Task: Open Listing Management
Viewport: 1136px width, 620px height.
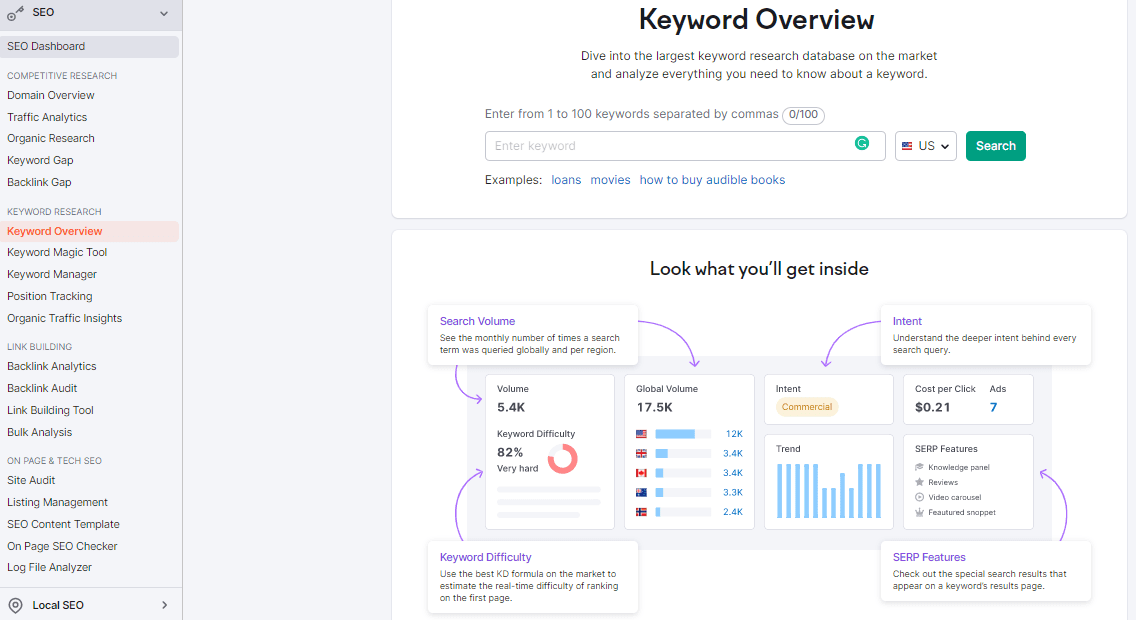Action: point(57,502)
